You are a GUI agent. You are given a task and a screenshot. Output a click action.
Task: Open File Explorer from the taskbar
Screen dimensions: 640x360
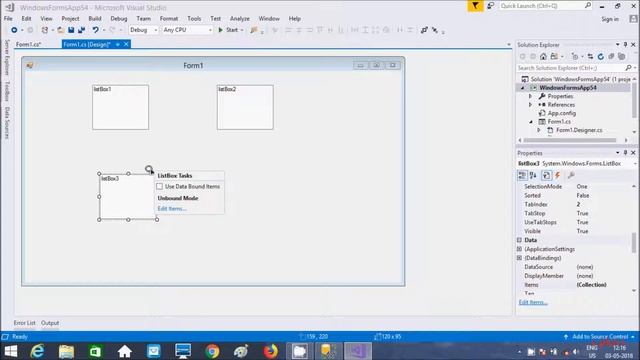click(x=67, y=351)
